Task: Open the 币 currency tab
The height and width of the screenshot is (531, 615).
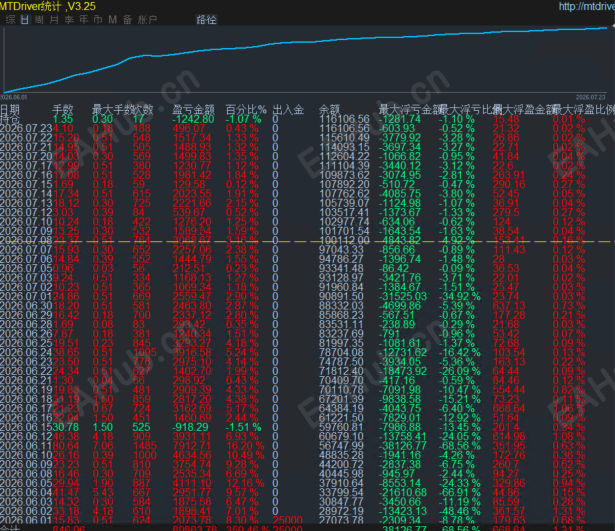Action: (98, 20)
